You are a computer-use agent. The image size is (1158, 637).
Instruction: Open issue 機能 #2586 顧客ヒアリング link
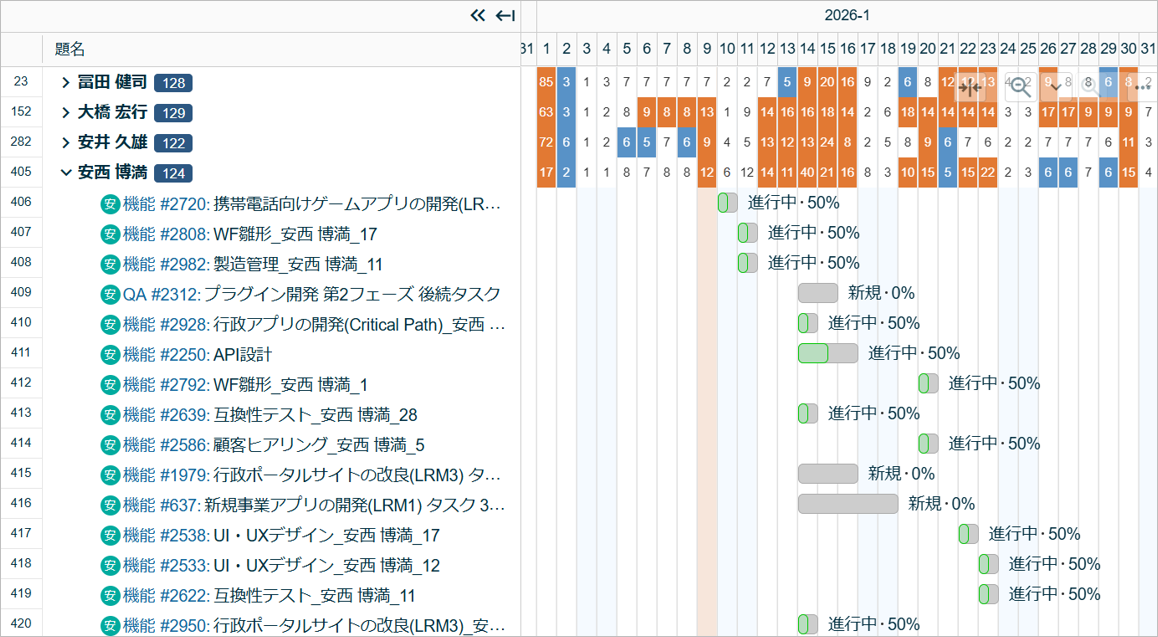166,445
